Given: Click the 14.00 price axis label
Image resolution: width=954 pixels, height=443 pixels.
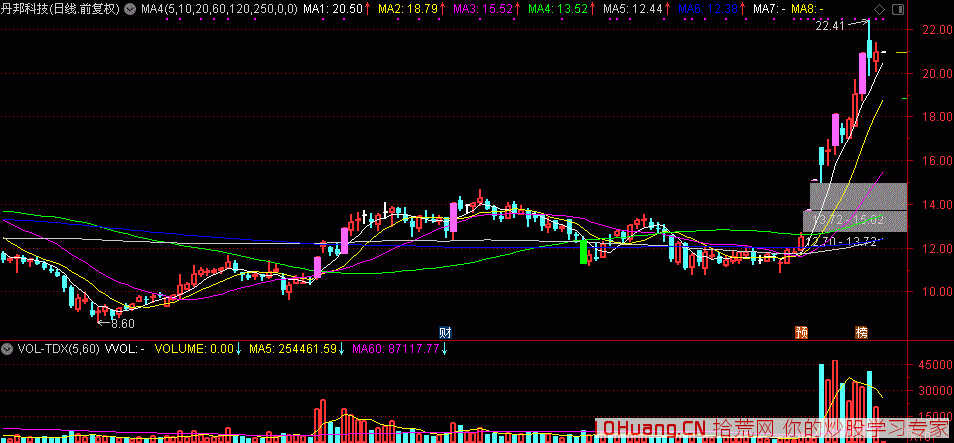Looking at the screenshot, I should point(936,204).
